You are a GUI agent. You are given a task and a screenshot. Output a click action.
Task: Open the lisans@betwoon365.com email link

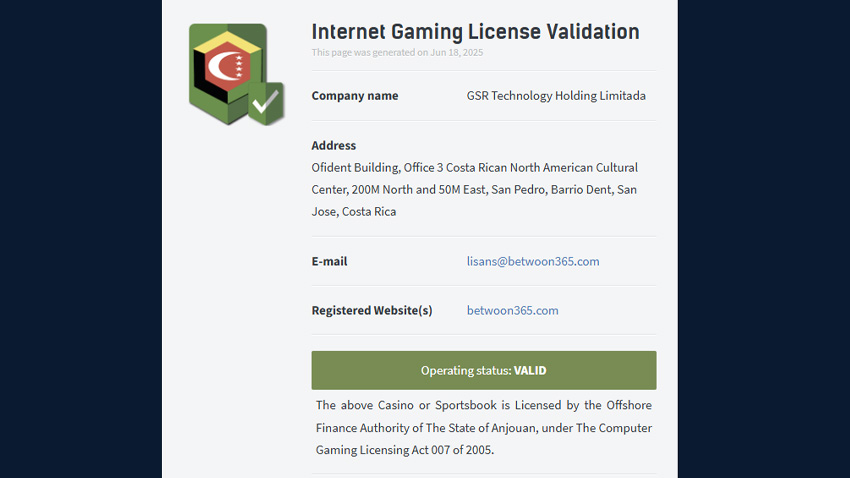coord(533,261)
